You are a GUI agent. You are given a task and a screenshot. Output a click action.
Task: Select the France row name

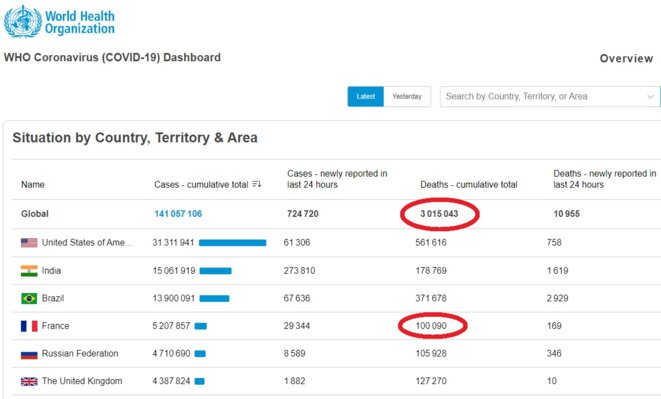tap(55, 326)
